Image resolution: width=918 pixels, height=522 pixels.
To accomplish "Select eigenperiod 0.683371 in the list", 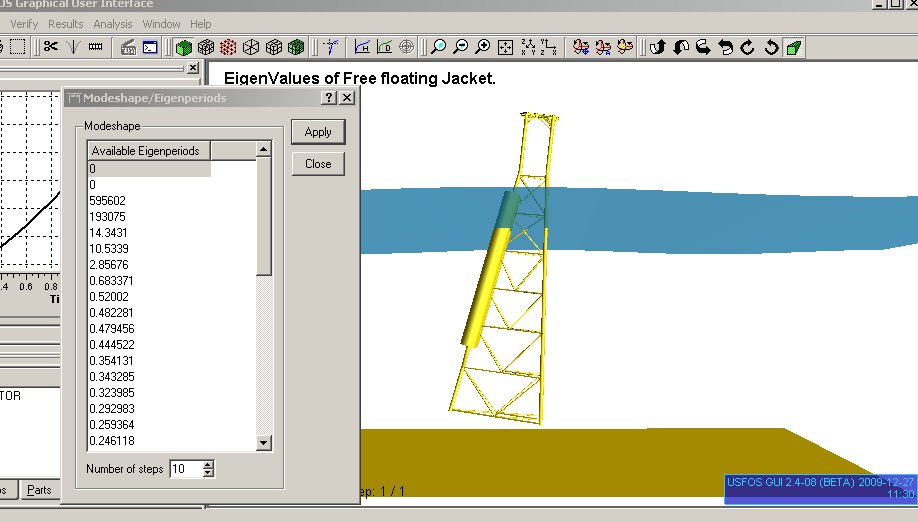I will pyautogui.click(x=111, y=280).
